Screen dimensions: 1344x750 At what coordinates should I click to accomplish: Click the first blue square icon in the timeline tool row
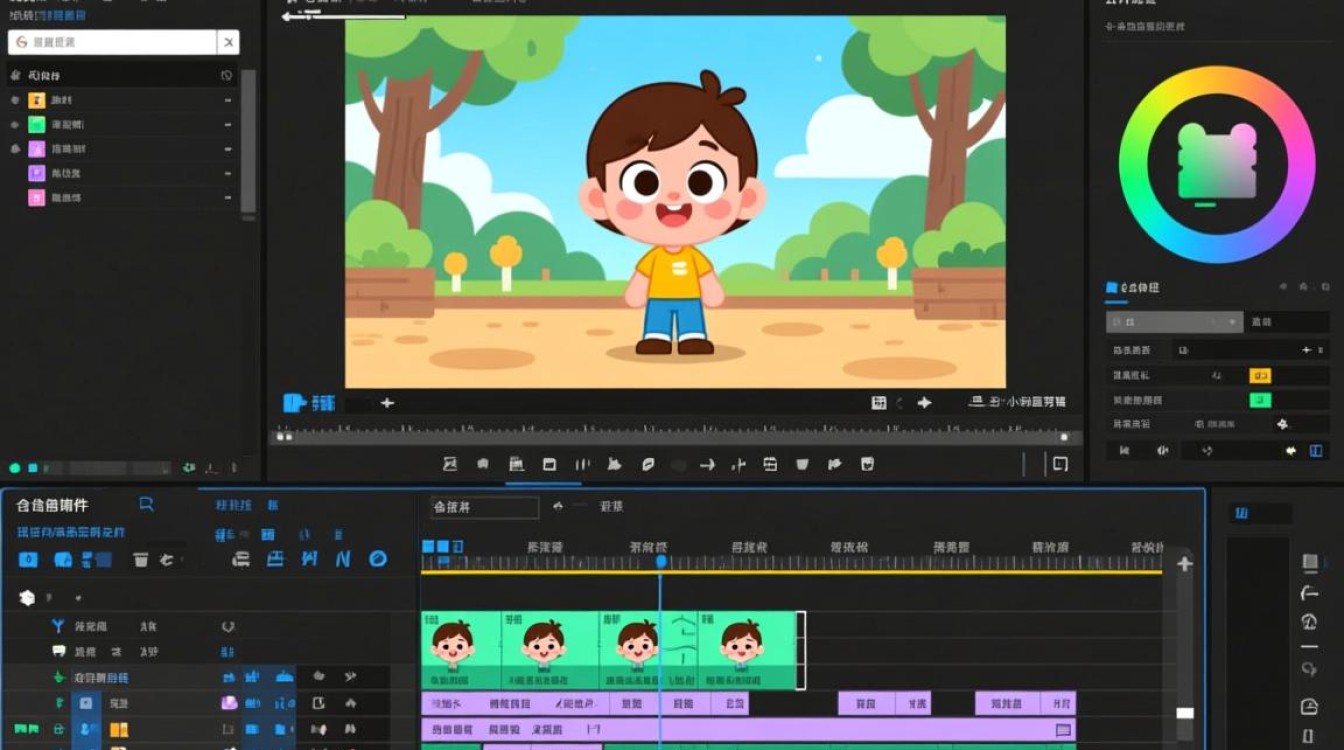(29, 560)
